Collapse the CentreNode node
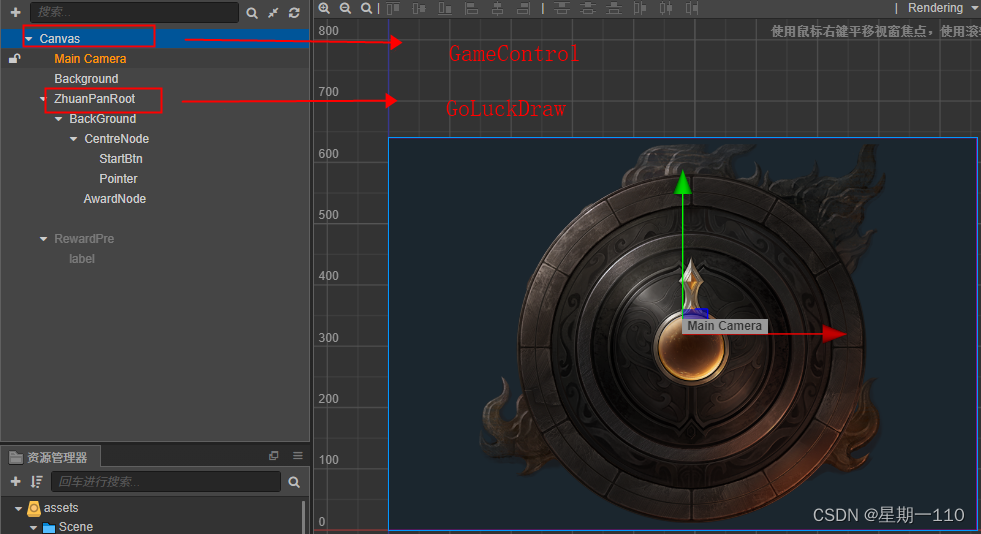 (74, 139)
